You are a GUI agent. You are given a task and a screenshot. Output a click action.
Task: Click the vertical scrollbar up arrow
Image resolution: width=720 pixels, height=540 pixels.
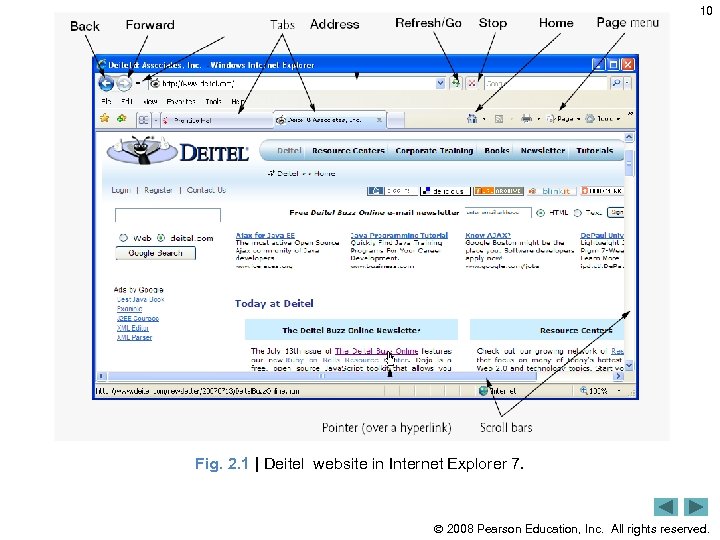(629, 137)
